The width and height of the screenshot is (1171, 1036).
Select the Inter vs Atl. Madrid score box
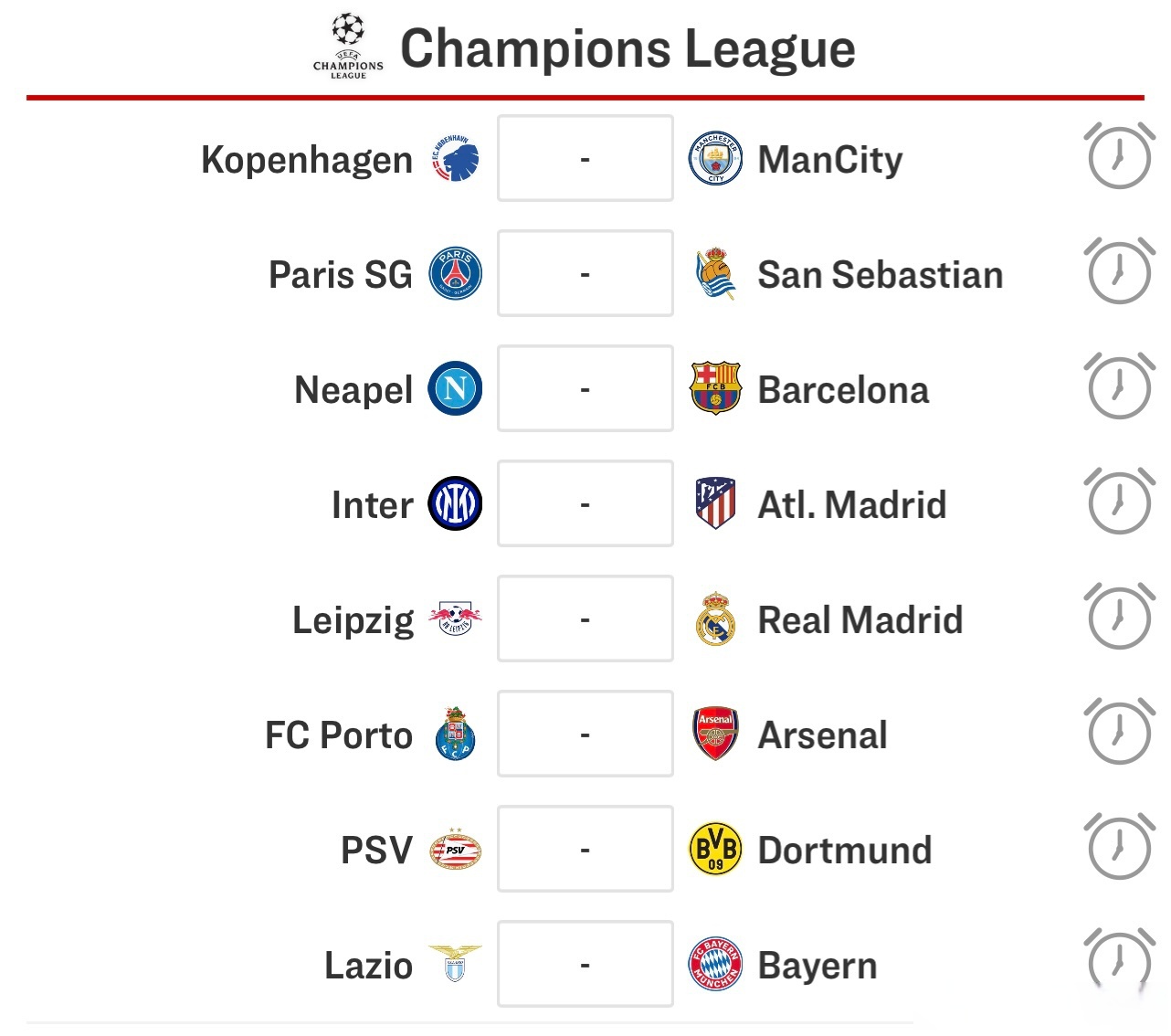(585, 503)
